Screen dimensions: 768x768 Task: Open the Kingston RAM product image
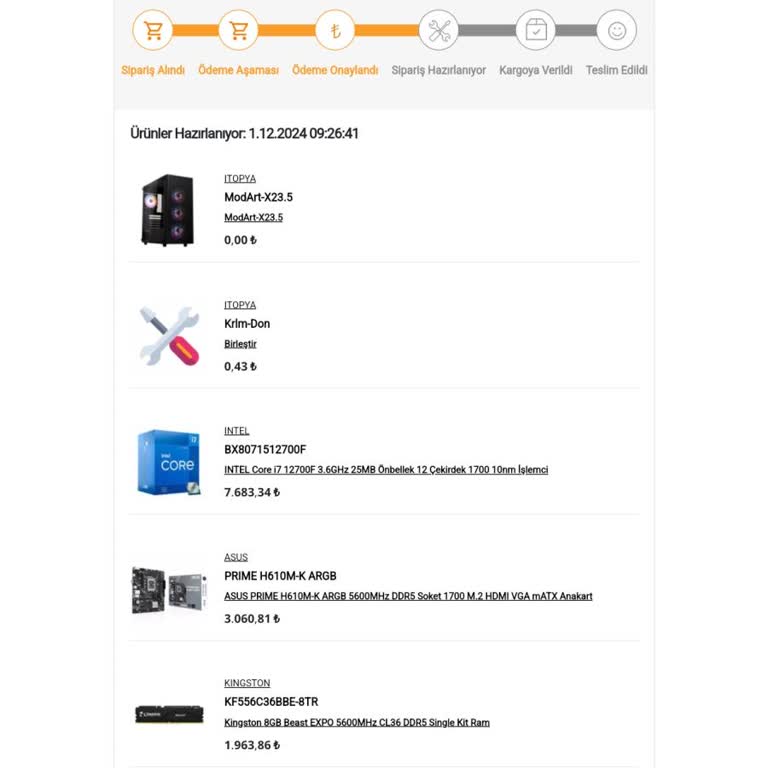(x=169, y=714)
